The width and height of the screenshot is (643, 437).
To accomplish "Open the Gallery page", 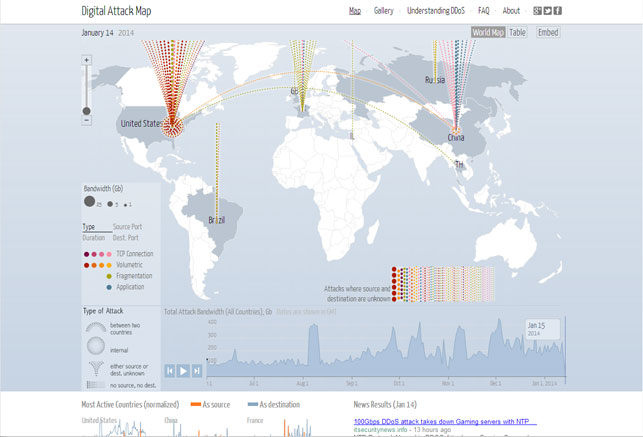I will pos(384,11).
